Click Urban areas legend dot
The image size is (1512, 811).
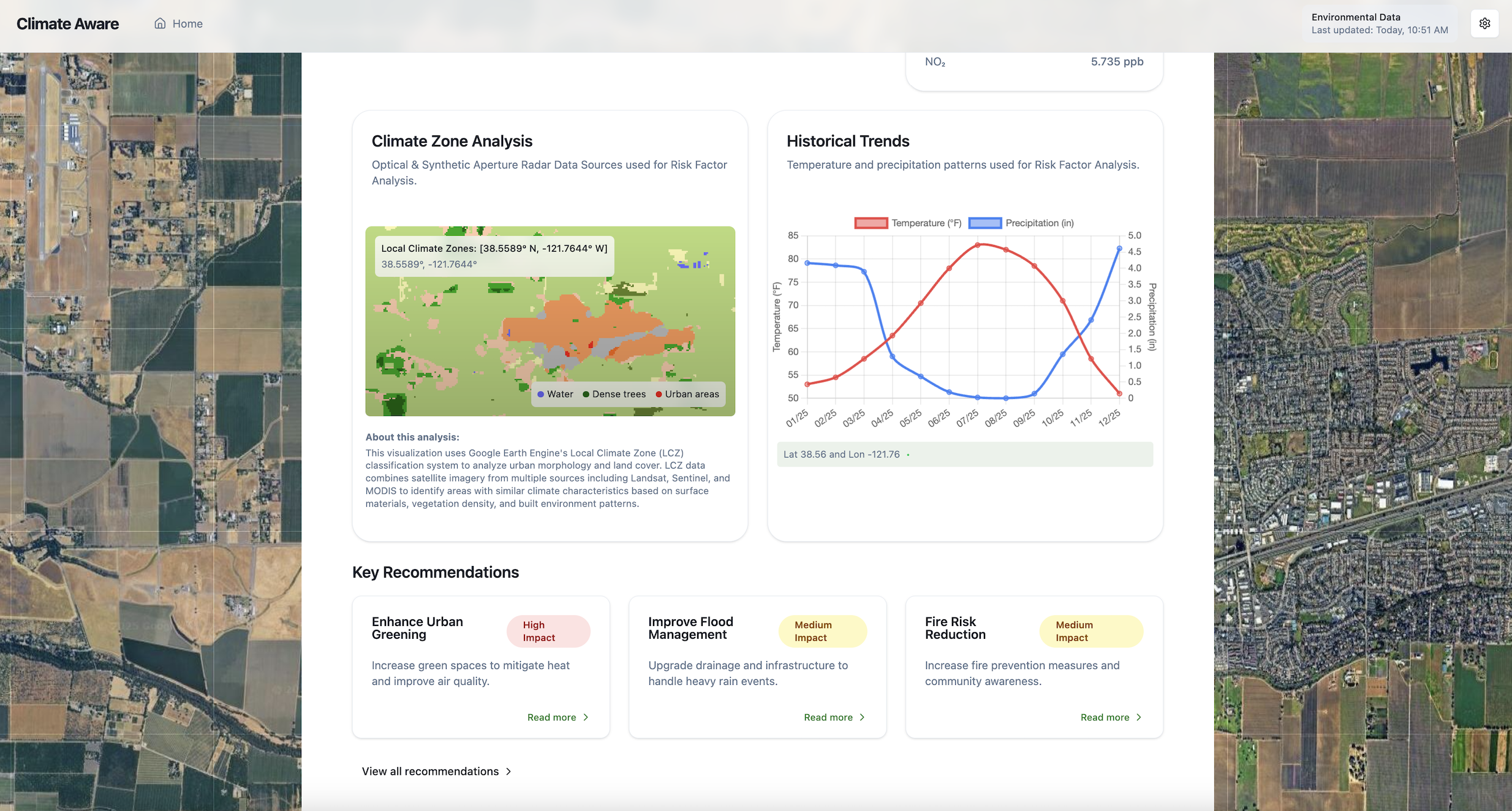click(659, 394)
